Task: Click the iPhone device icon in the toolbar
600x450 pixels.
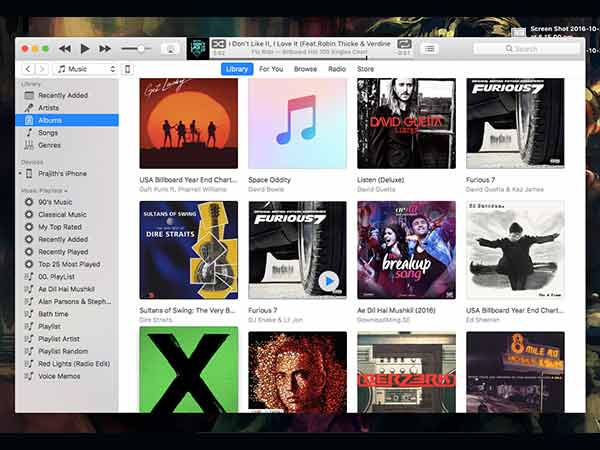Action: point(127,69)
